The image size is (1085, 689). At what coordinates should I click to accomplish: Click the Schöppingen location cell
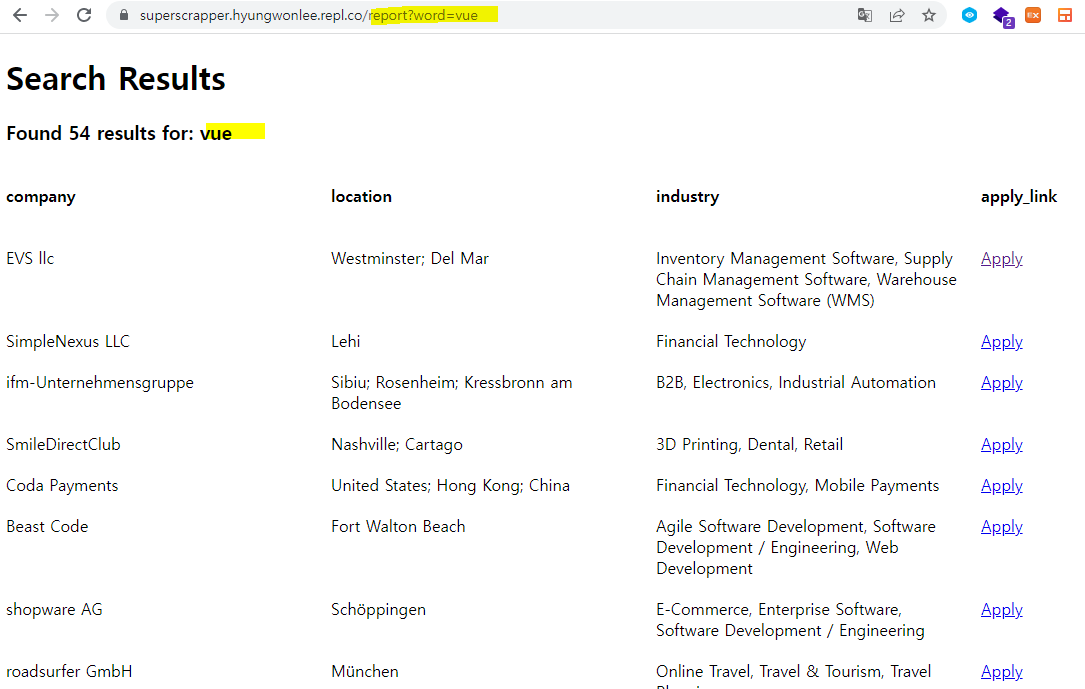(x=379, y=609)
